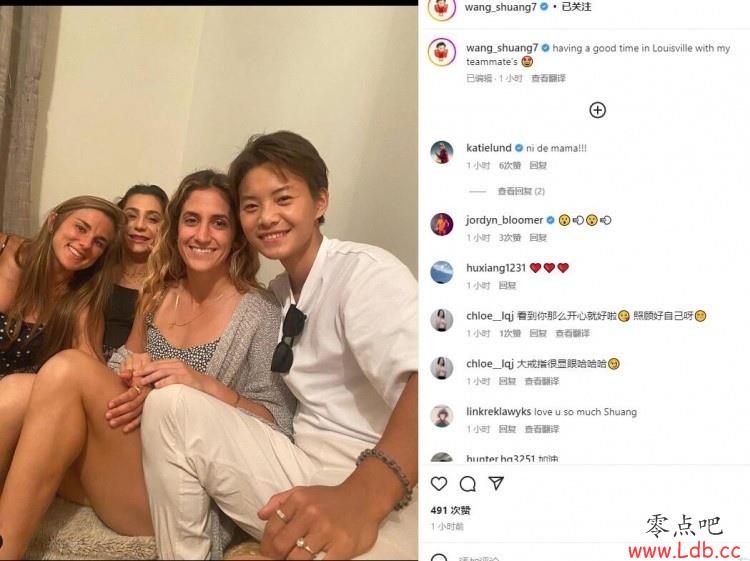
Task: View translation of the caption
Action: 548,78
